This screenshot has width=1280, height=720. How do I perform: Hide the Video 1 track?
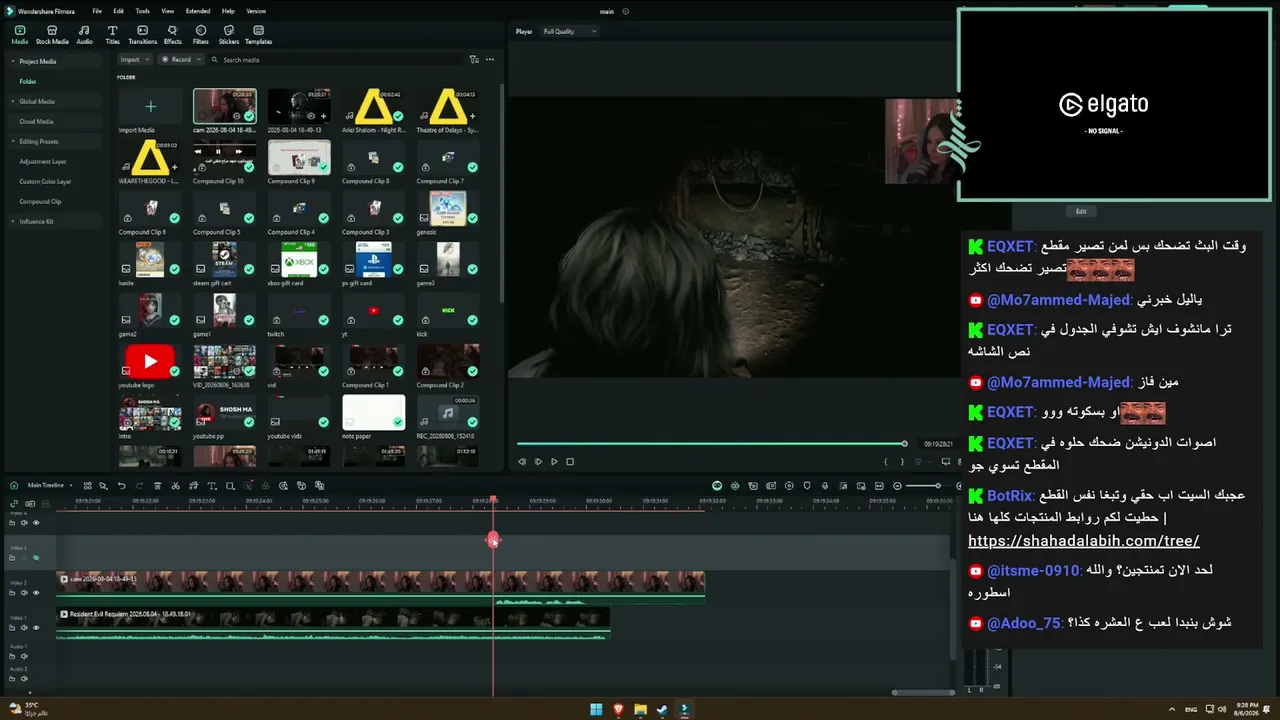point(36,627)
